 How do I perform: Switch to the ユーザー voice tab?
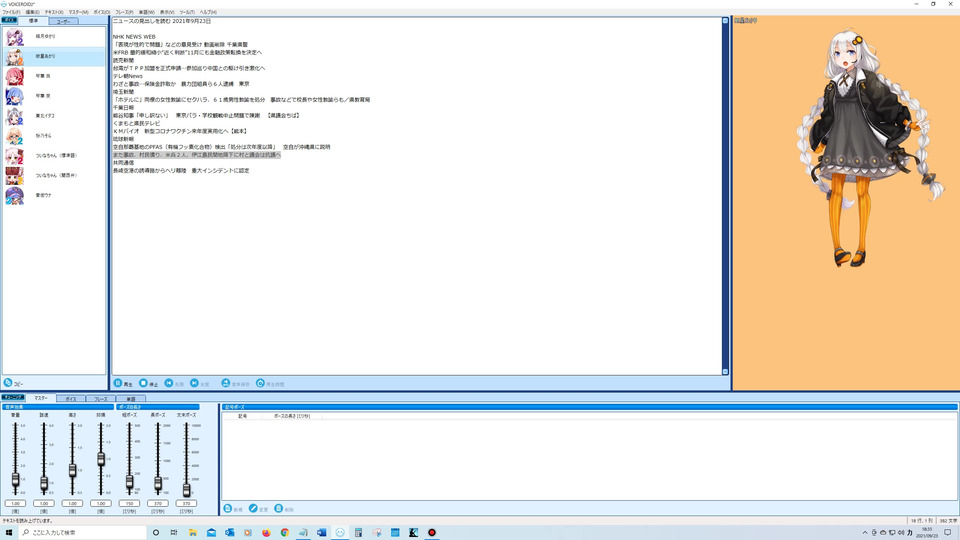tap(64, 21)
